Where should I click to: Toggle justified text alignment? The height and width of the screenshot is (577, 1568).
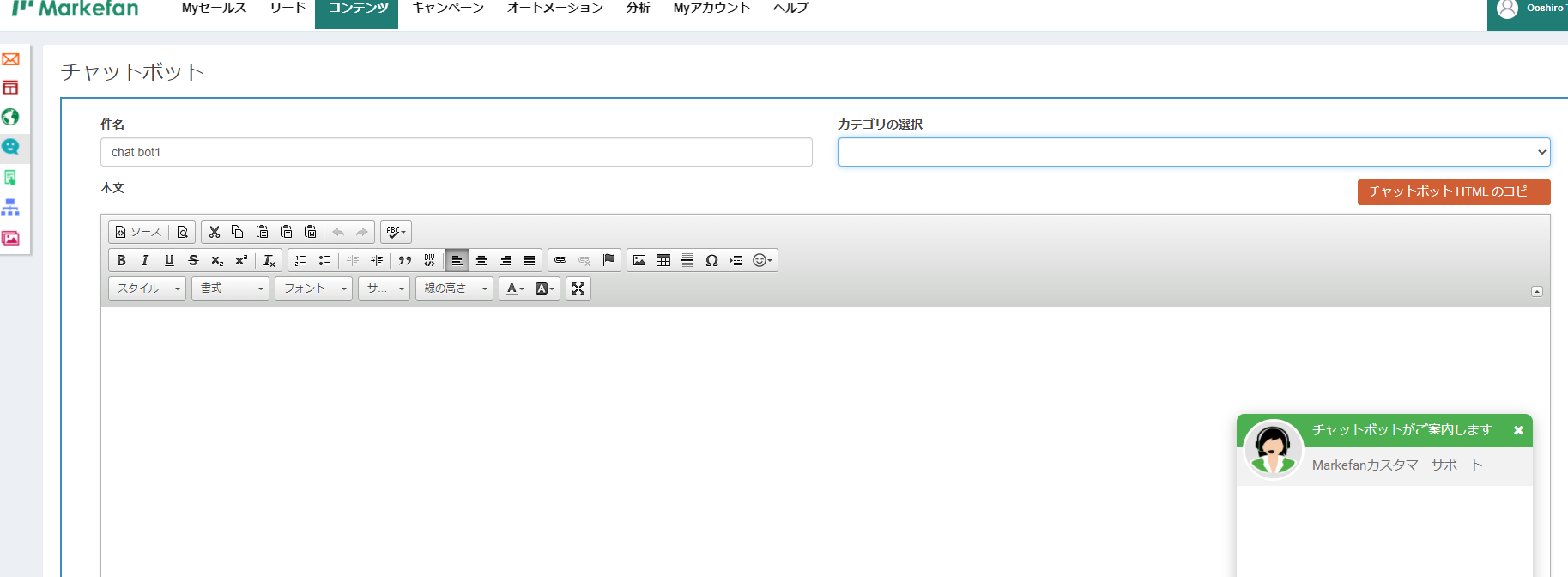click(x=530, y=260)
